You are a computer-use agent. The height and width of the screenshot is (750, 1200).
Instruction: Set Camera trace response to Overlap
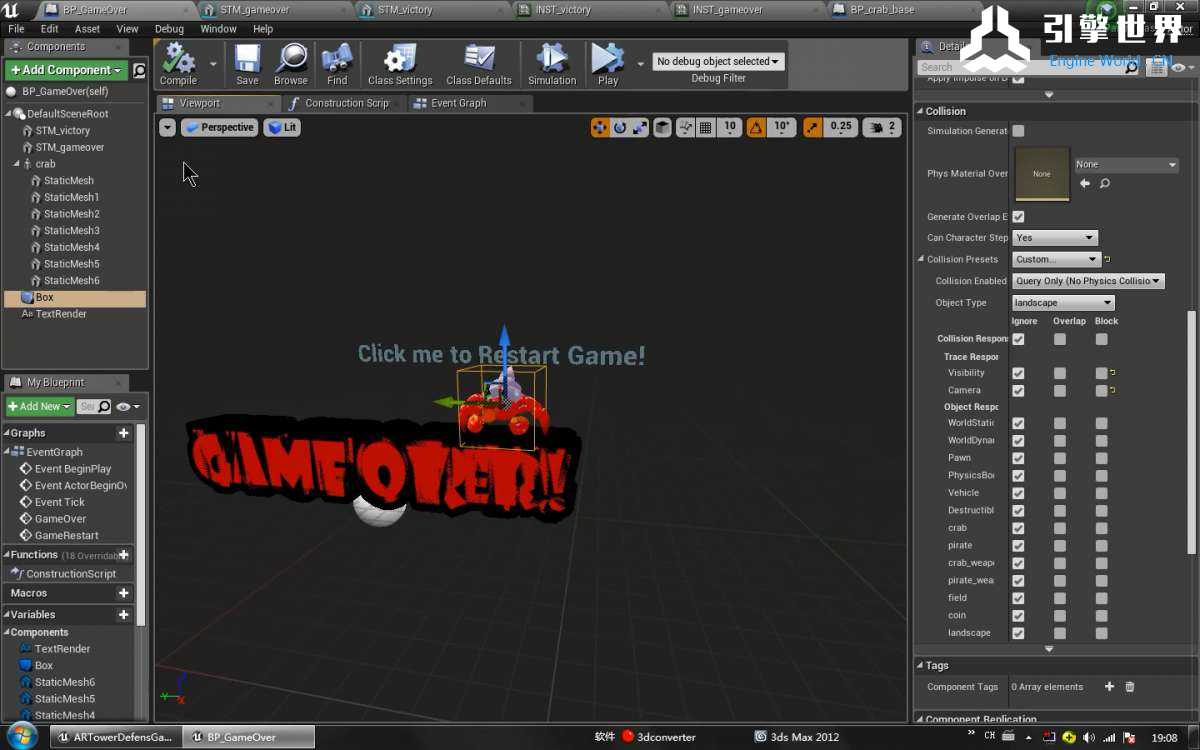click(1059, 391)
